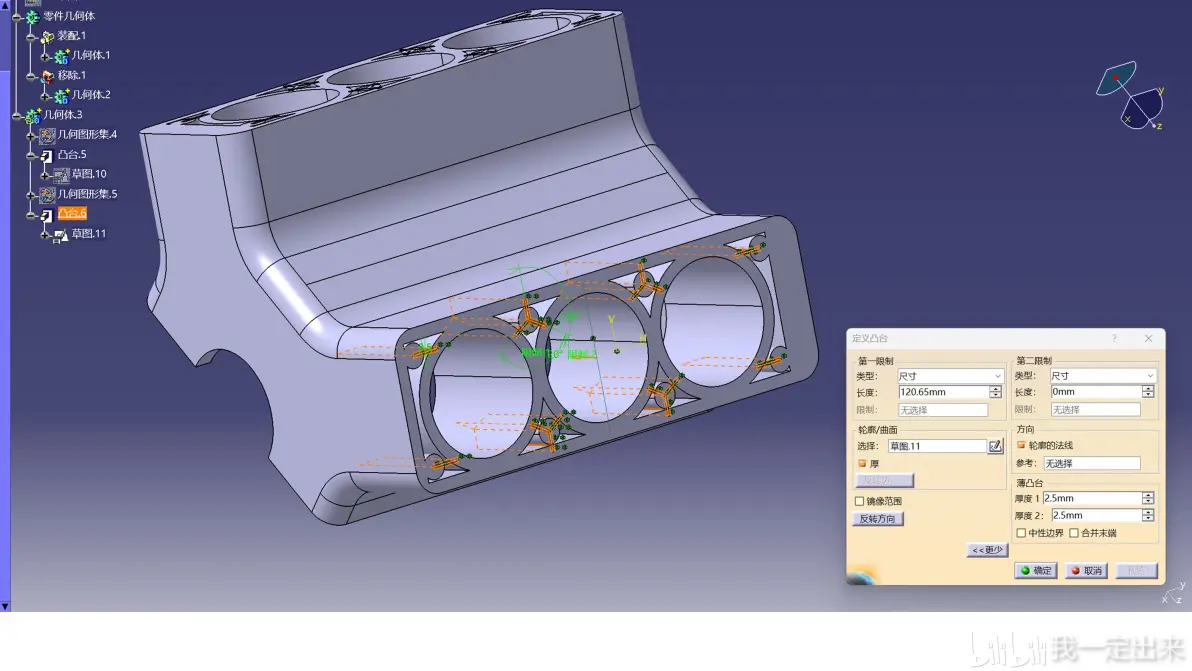Click the 反转方向 button
The width and height of the screenshot is (1192, 671).
click(x=877, y=519)
